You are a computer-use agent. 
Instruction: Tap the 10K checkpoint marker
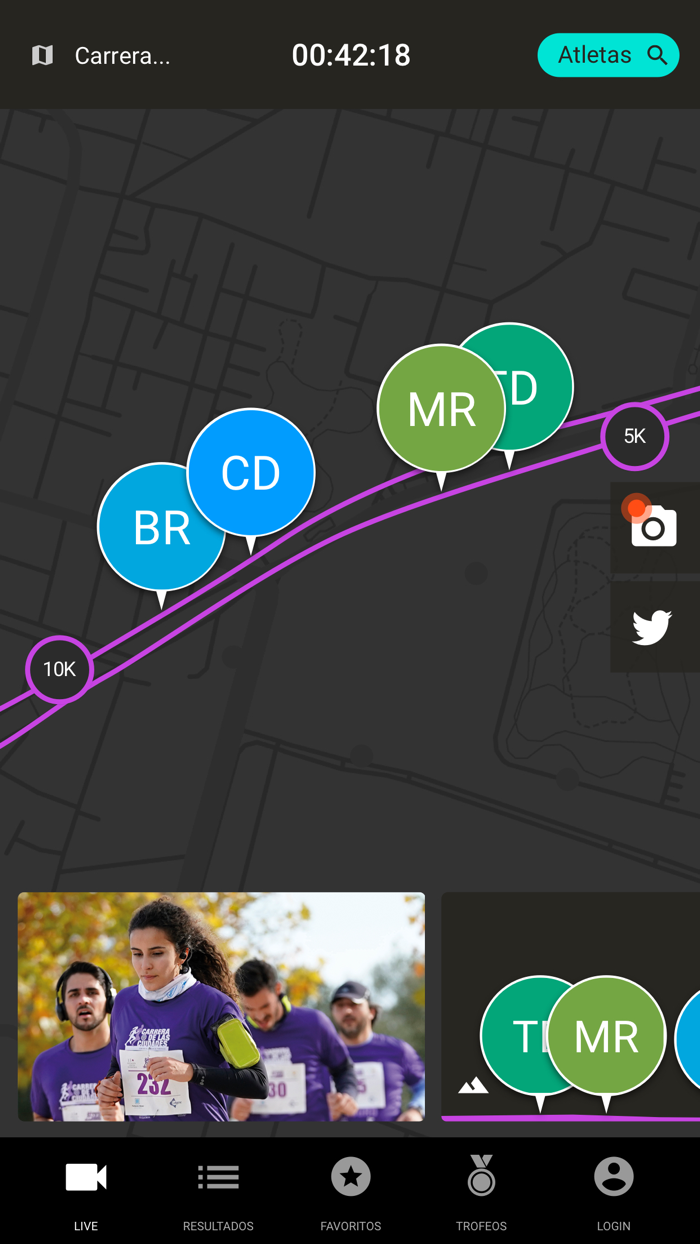(x=59, y=669)
